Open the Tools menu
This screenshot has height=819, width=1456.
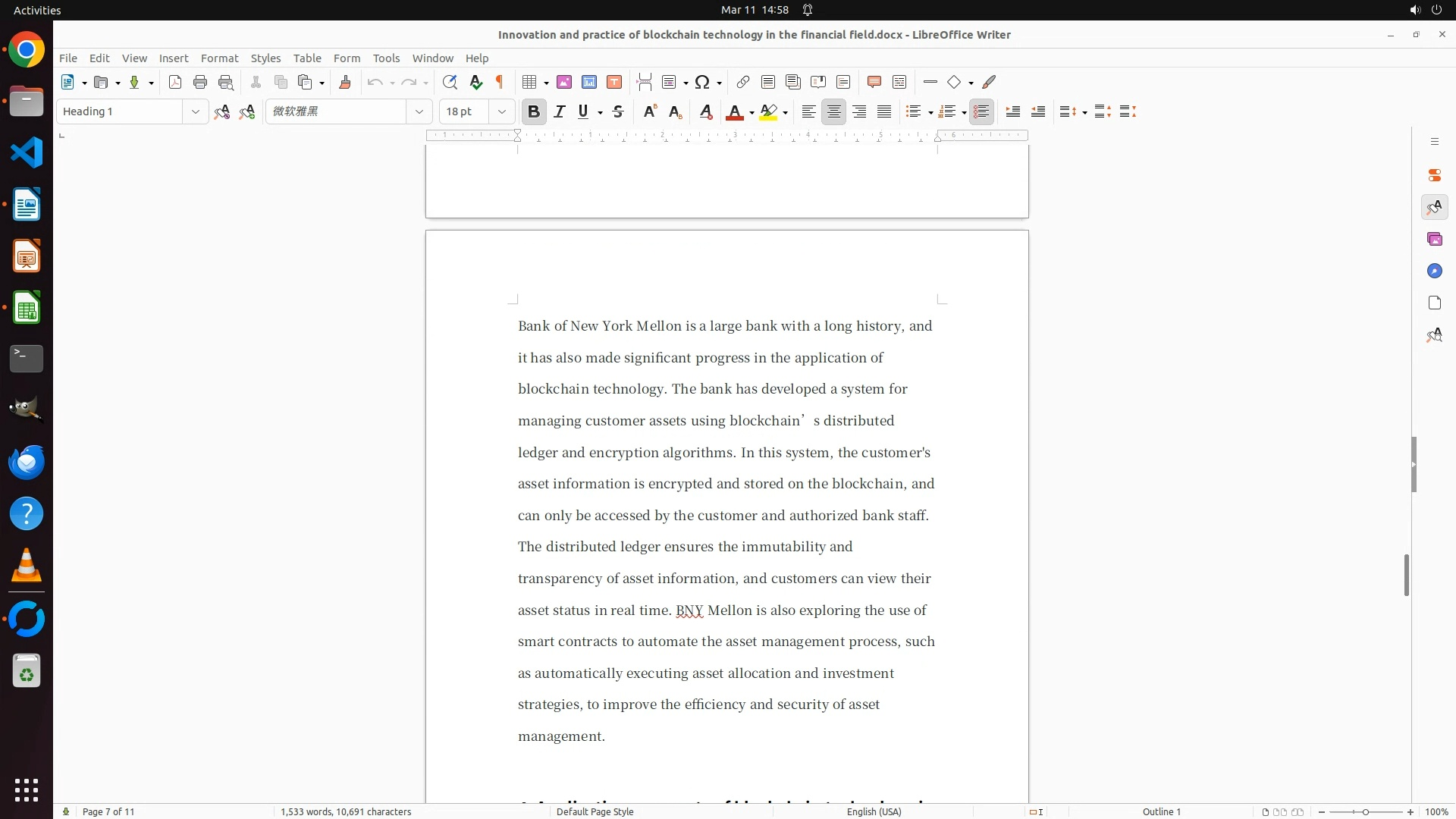[x=386, y=58]
